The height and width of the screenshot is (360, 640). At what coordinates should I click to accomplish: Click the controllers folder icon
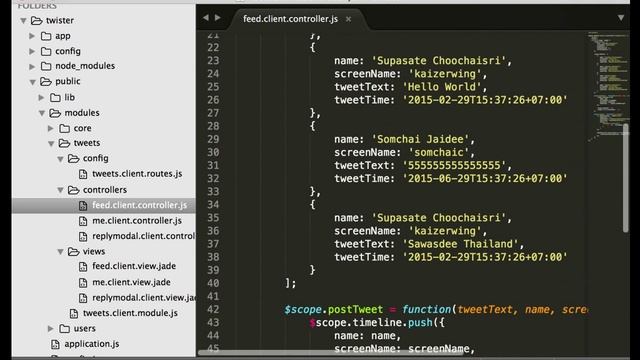[73, 190]
